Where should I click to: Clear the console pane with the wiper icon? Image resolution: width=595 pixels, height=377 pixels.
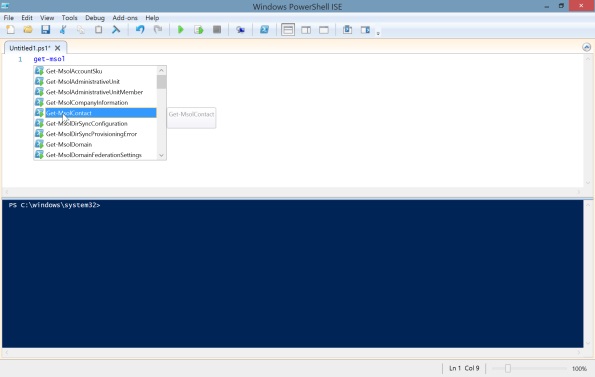coord(116,30)
